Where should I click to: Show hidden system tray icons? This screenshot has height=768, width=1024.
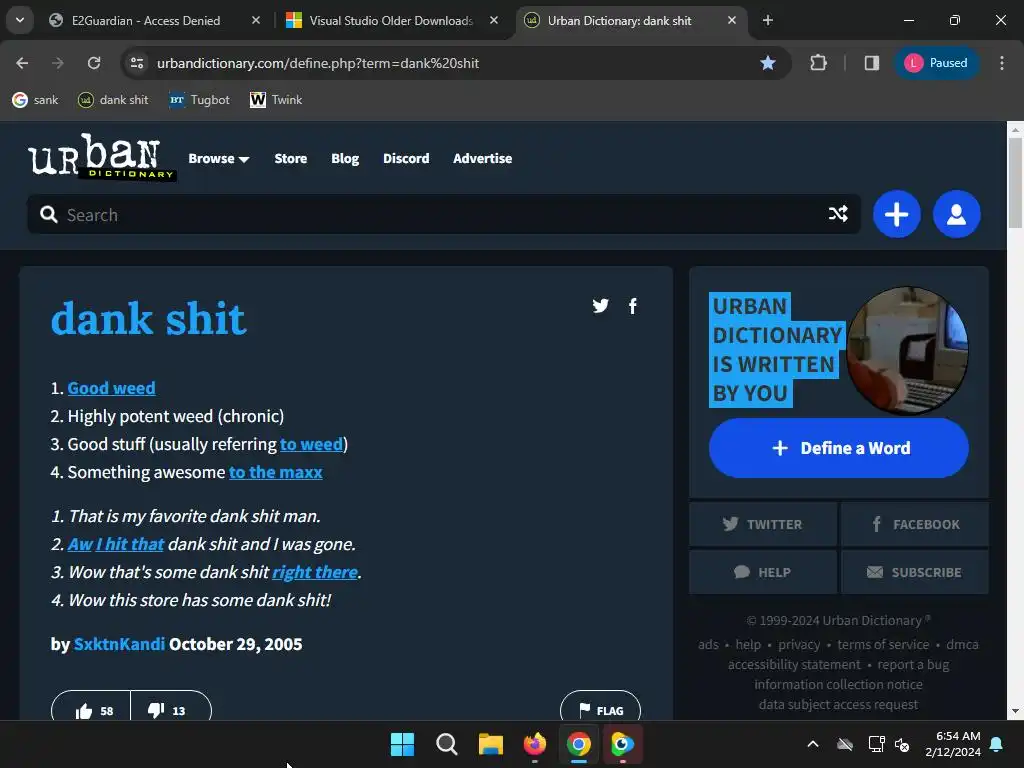coord(813,744)
